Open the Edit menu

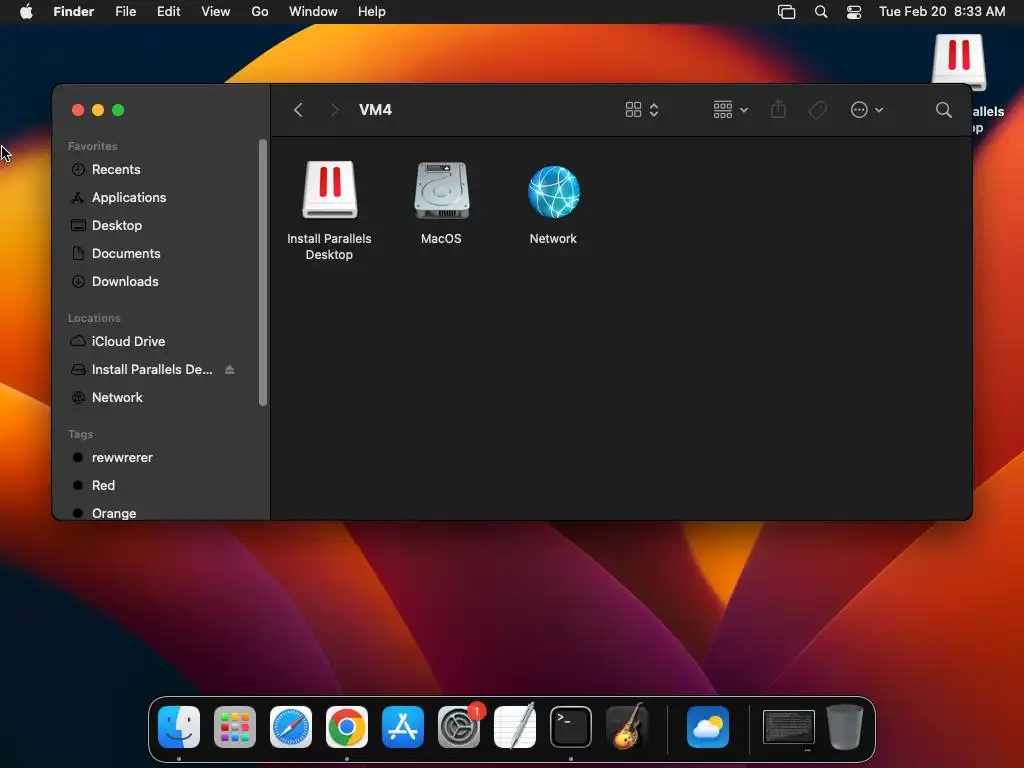[x=168, y=12]
